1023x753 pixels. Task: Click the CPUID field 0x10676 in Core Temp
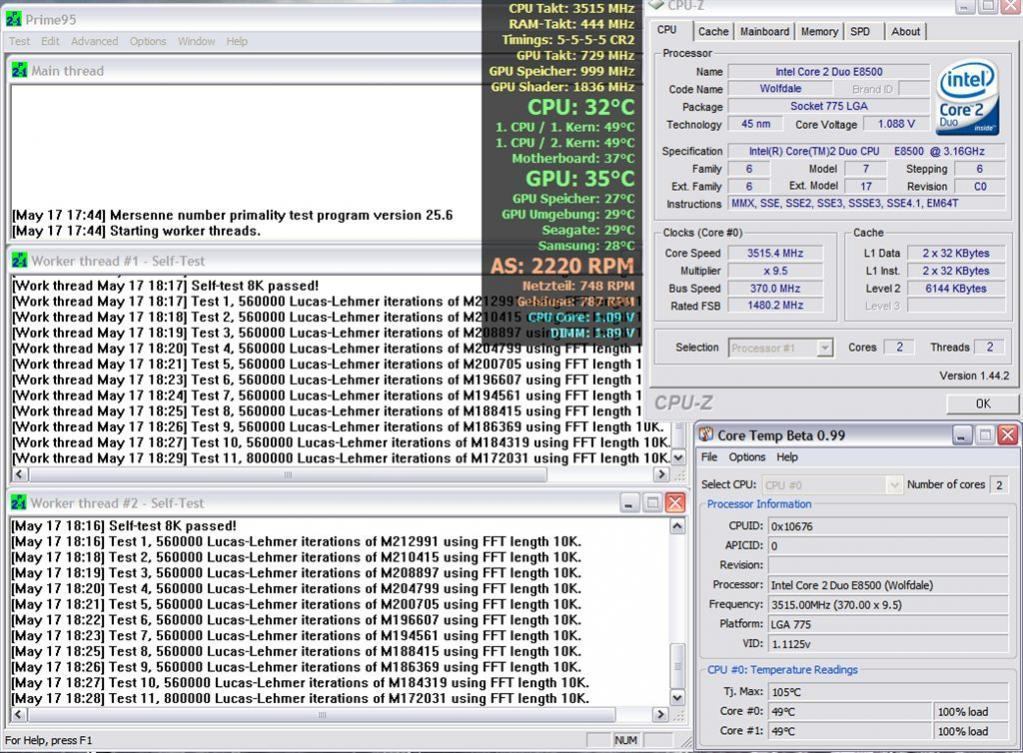point(889,526)
